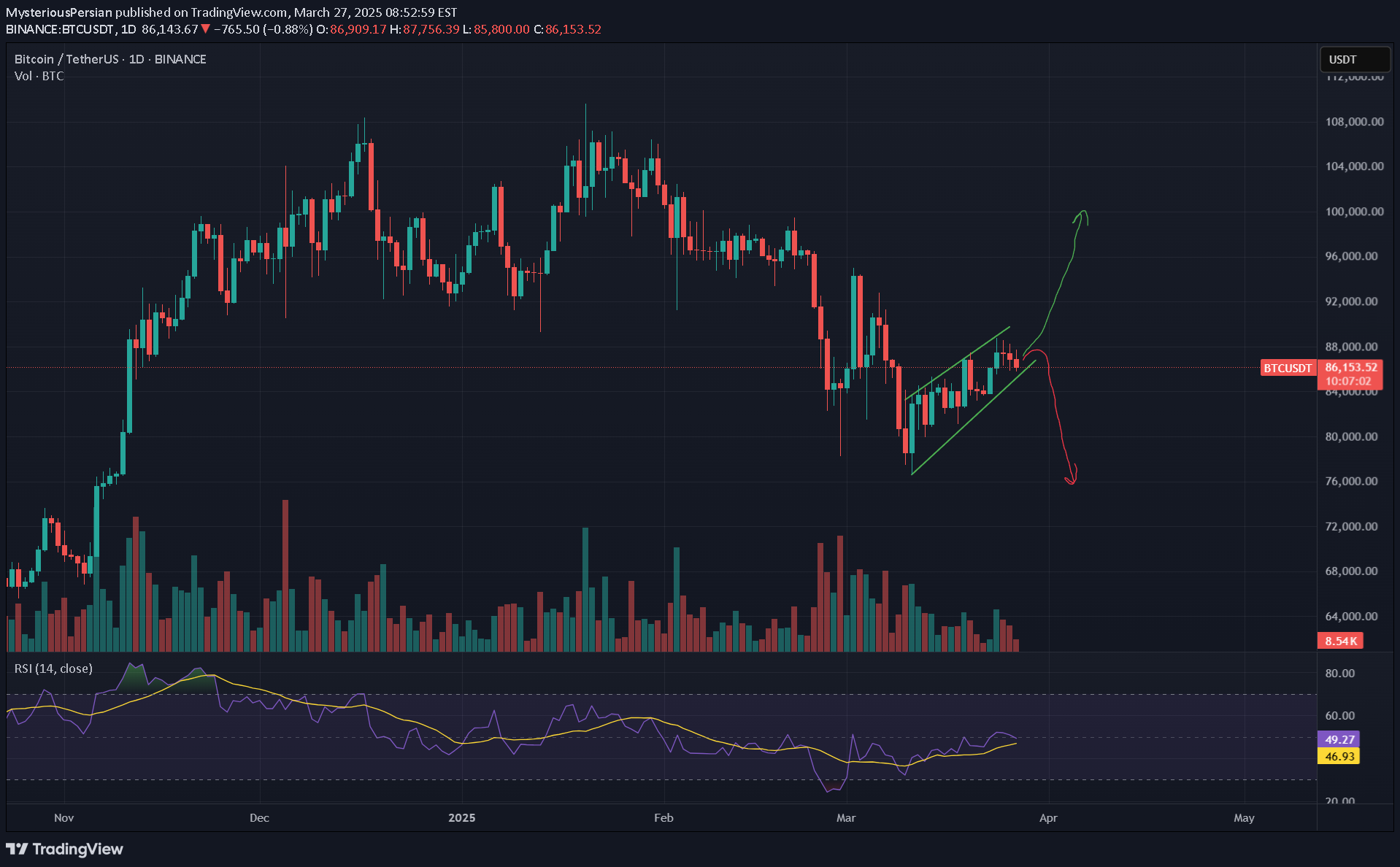Viewport: 1400px width, 867px height.
Task: Click the yellow 46.93 RSI average label
Action: 1339,756
